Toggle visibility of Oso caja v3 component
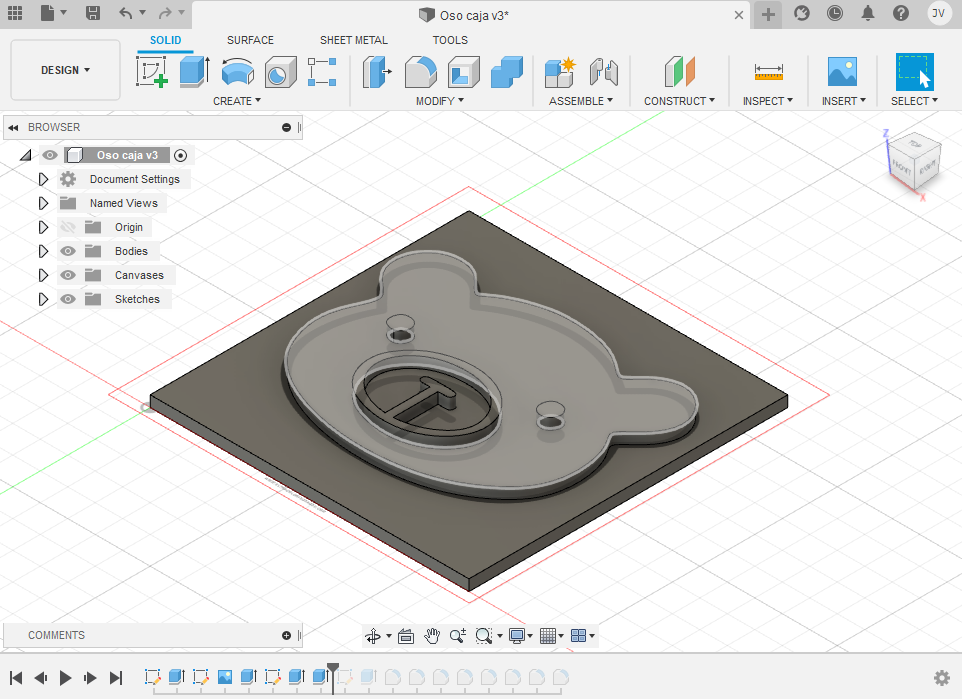Viewport: 962px width, 699px height. click(x=50, y=155)
